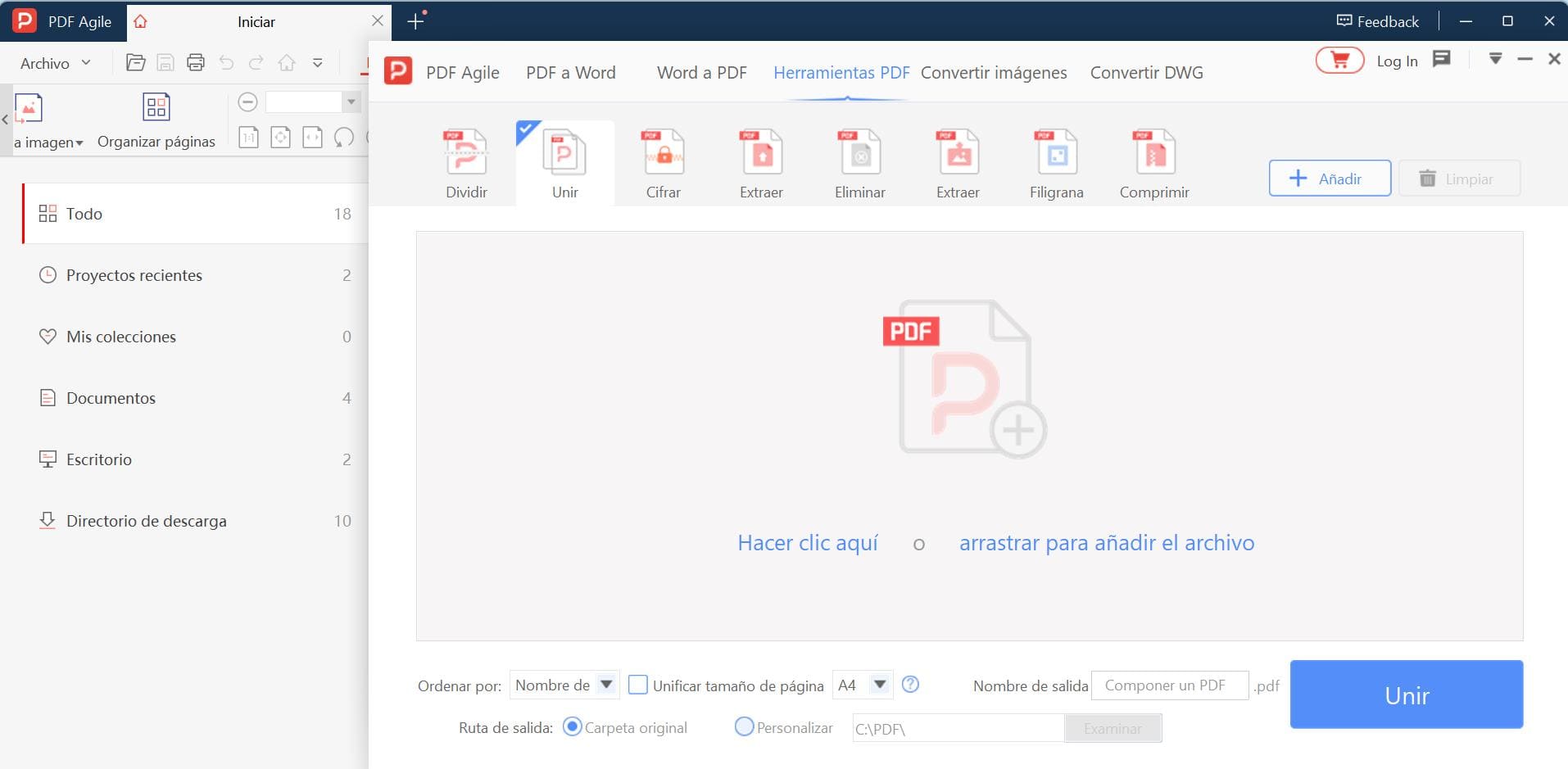Click the fit page icon

(x=280, y=137)
